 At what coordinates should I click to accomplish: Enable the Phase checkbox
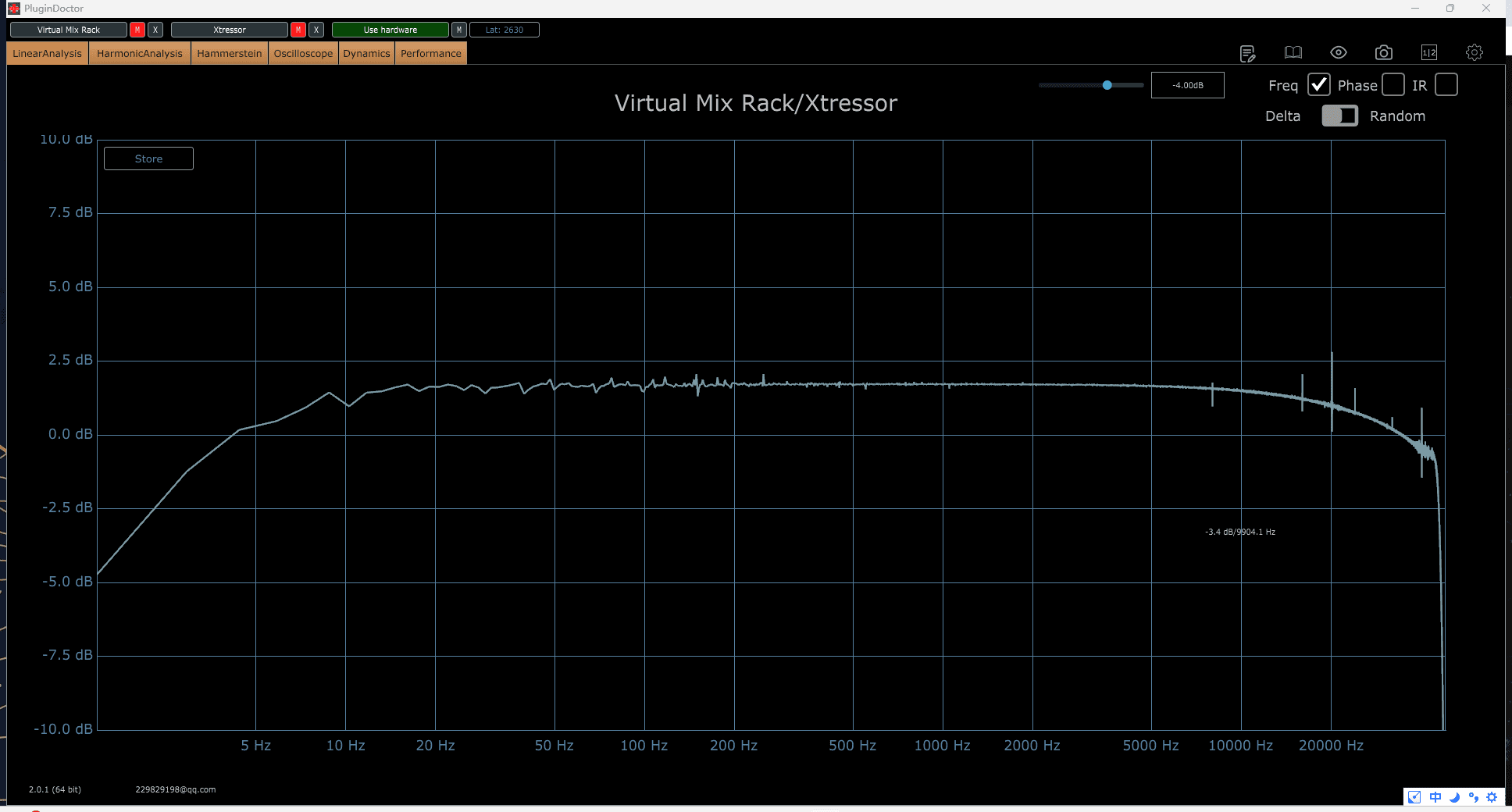(x=1393, y=84)
